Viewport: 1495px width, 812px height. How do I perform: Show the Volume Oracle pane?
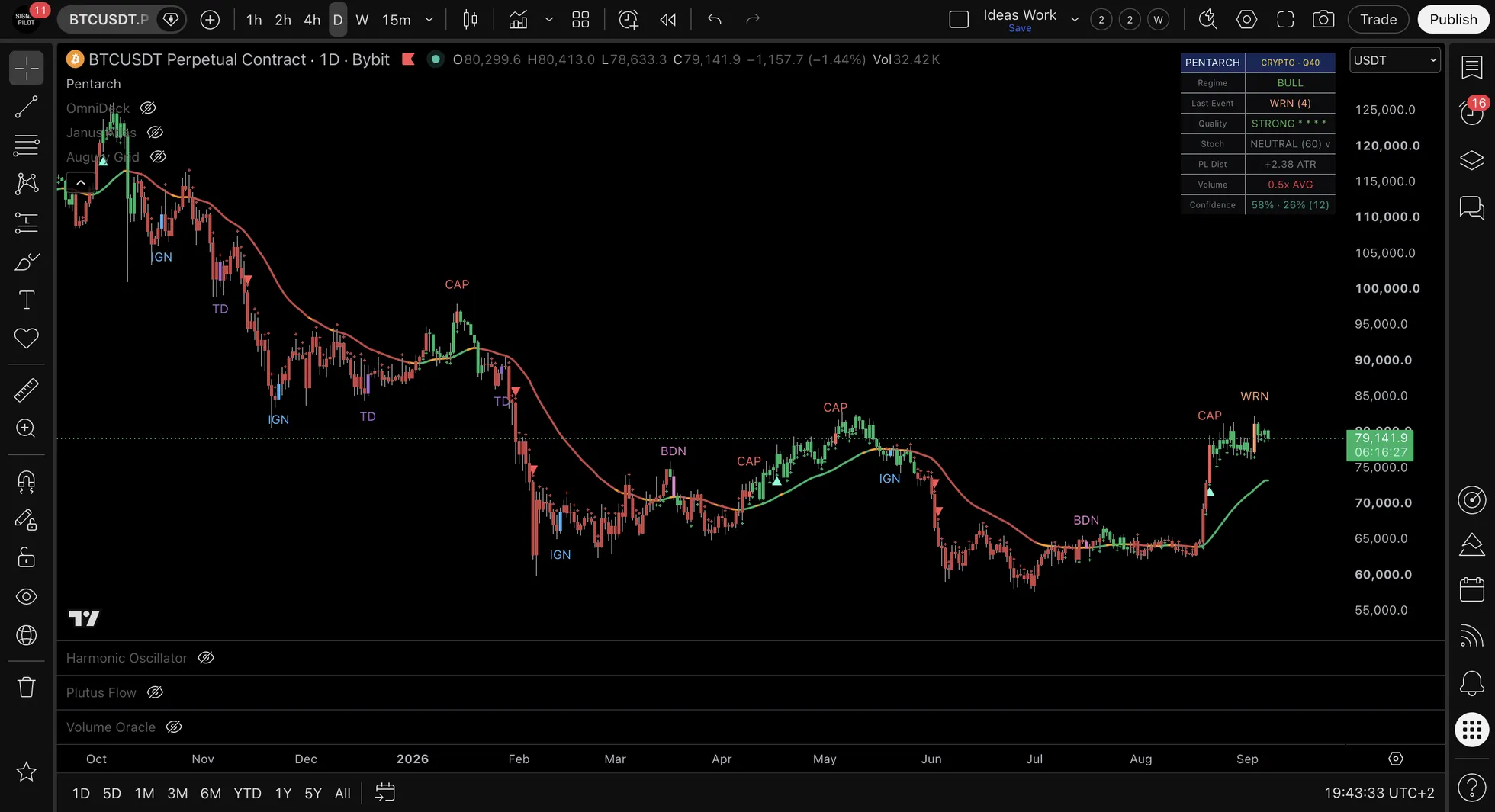174,727
